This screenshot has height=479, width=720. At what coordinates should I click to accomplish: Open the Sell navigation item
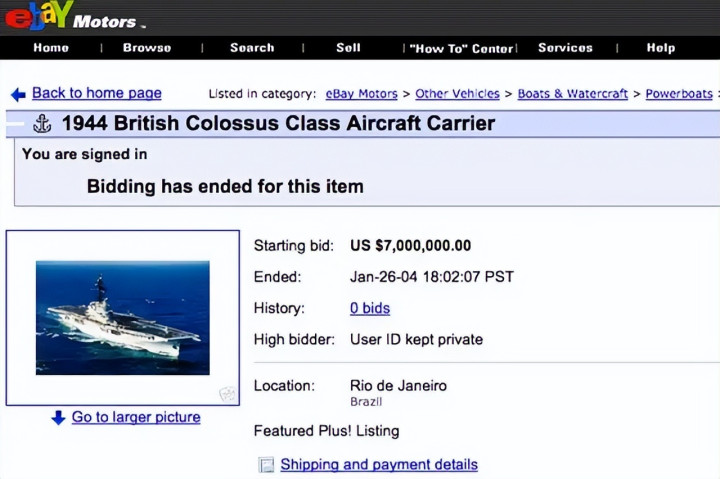pyautogui.click(x=348, y=48)
